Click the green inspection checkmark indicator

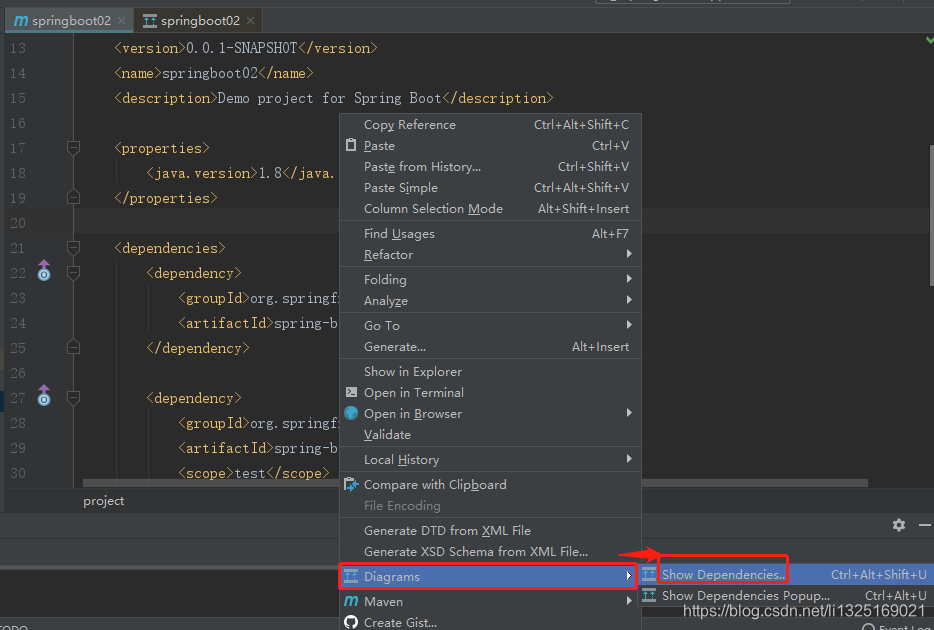click(930, 40)
